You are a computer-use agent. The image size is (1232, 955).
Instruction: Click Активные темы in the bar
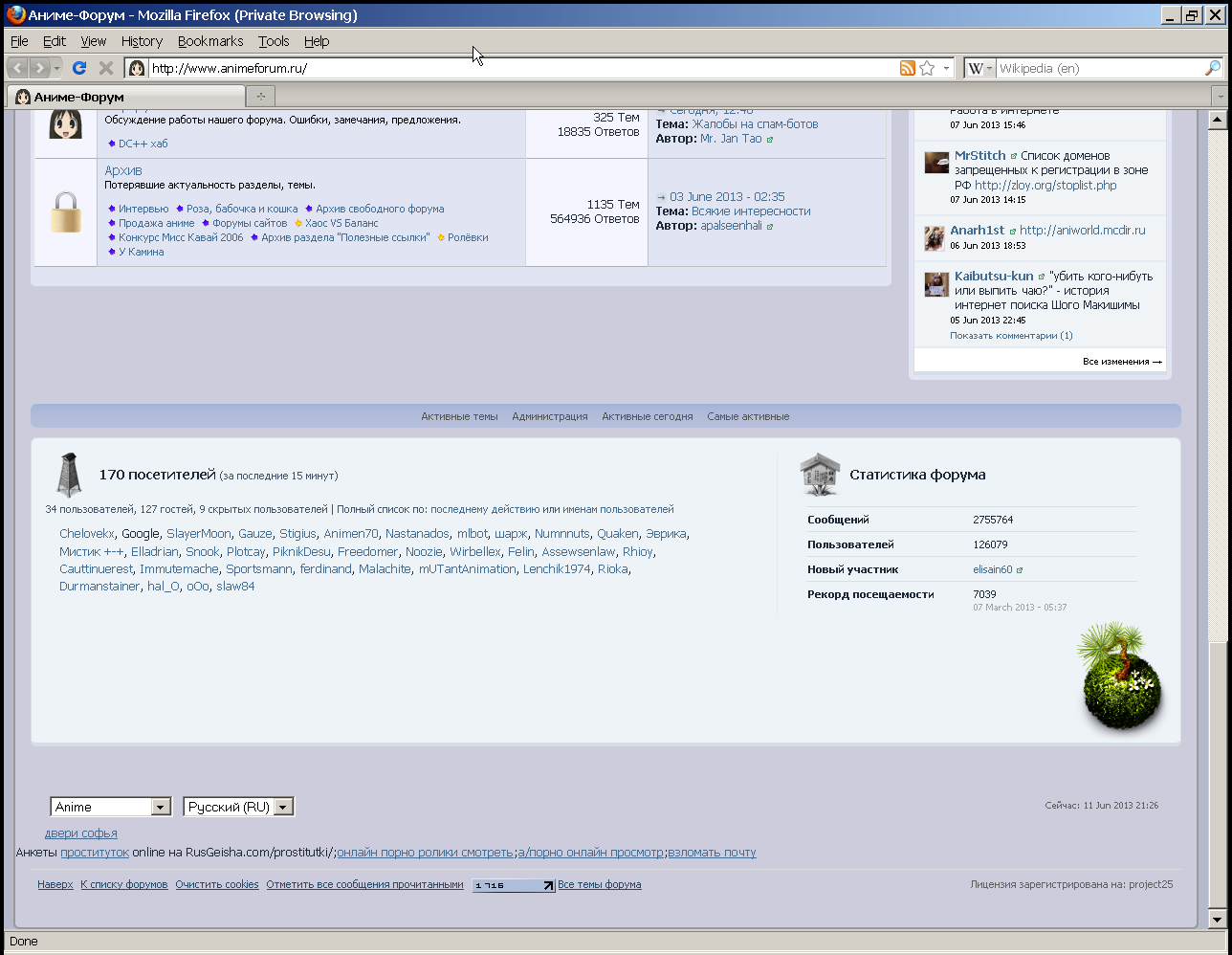(459, 417)
